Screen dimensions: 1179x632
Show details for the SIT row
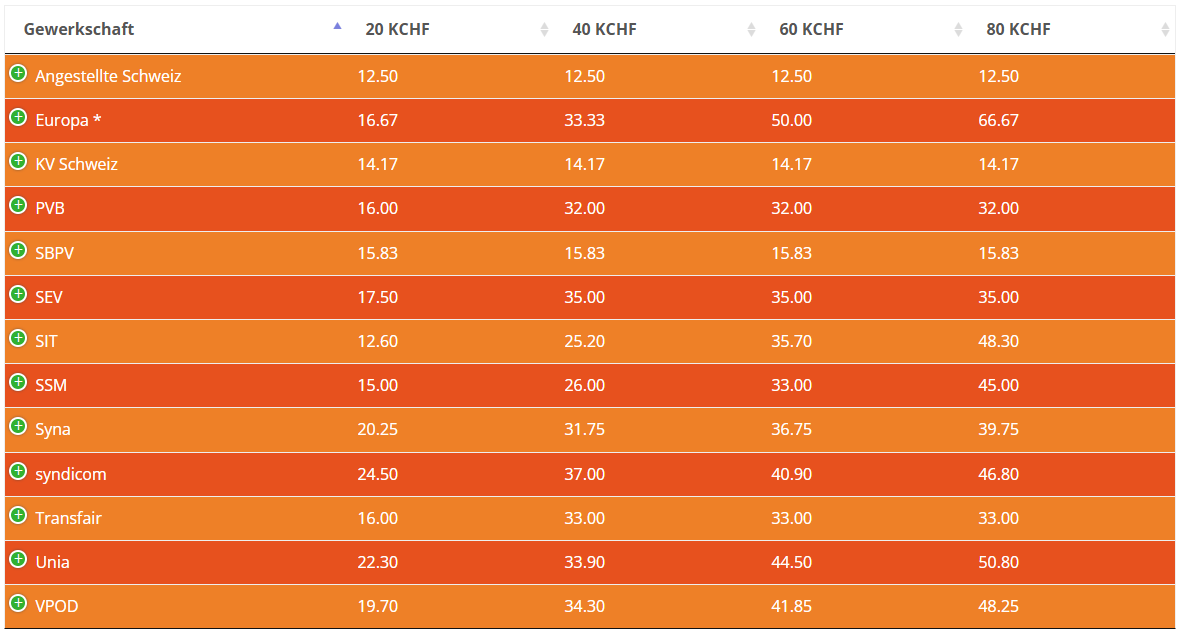point(18,338)
